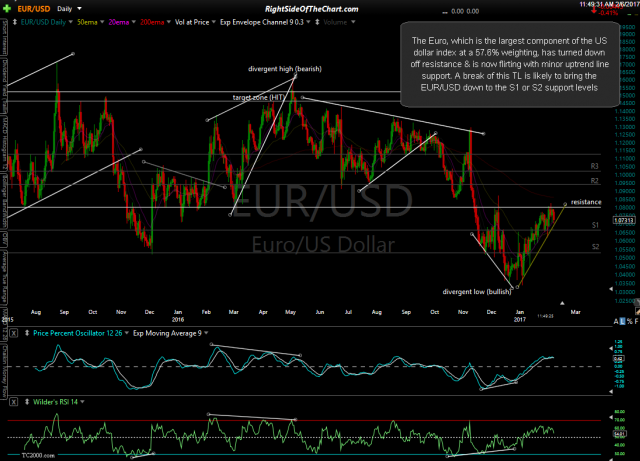The height and width of the screenshot is (461, 640).
Task: Click the TC2000.com label in RSI pane
Action: point(38,455)
